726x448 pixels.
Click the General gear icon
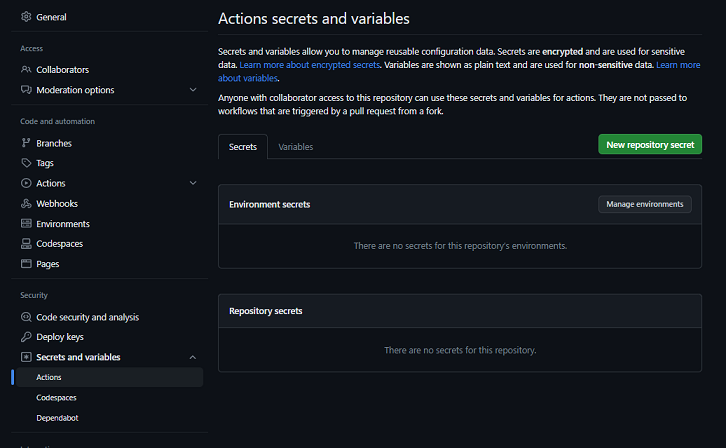26,17
